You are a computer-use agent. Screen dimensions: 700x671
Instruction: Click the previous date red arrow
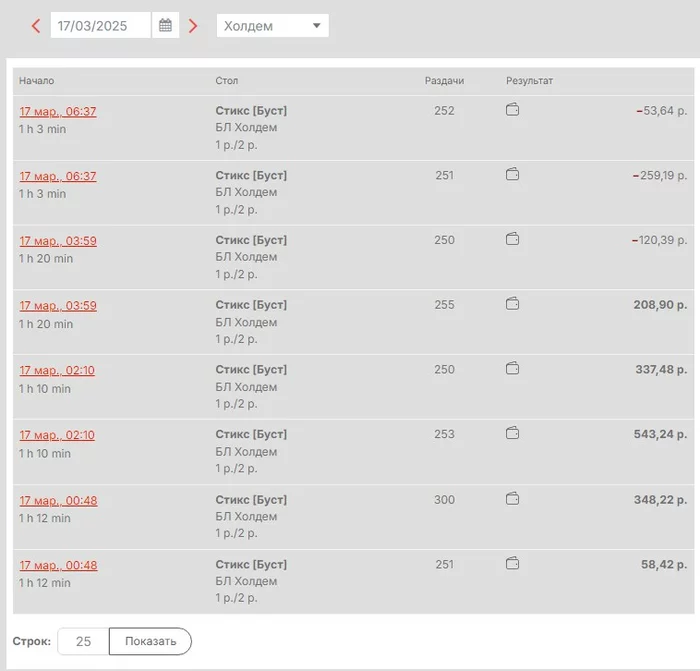click(x=36, y=26)
